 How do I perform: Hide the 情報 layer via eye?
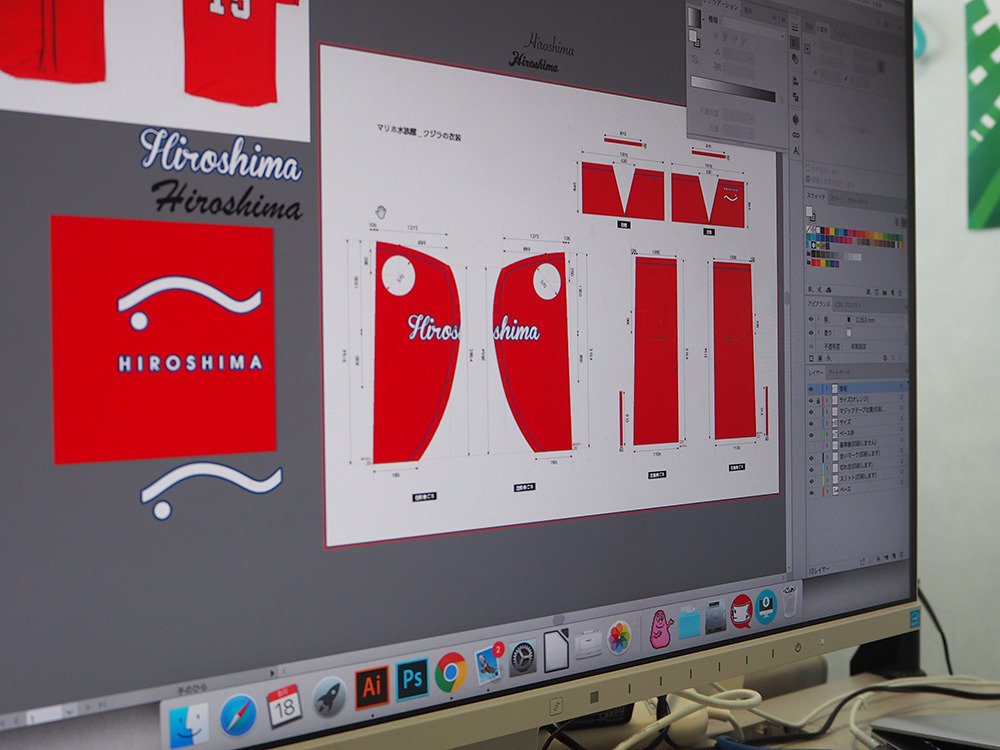[x=811, y=388]
